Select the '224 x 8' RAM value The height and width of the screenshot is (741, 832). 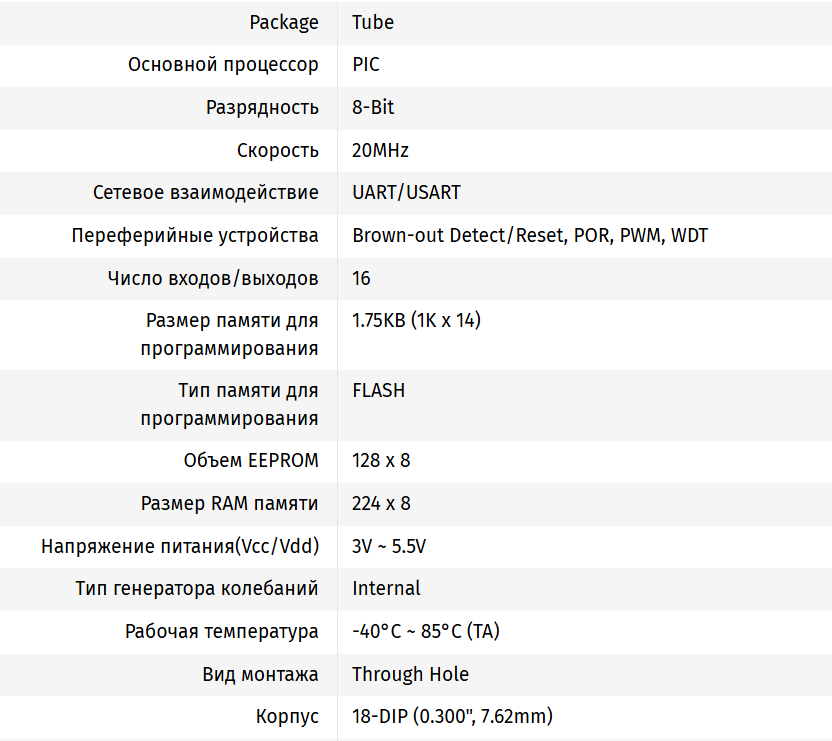[381, 504]
